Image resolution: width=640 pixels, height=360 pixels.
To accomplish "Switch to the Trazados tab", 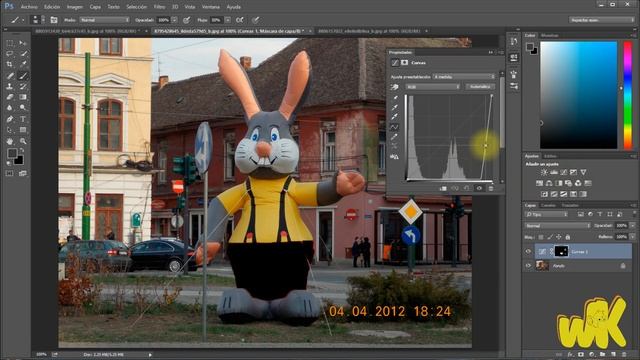I will (x=570, y=205).
